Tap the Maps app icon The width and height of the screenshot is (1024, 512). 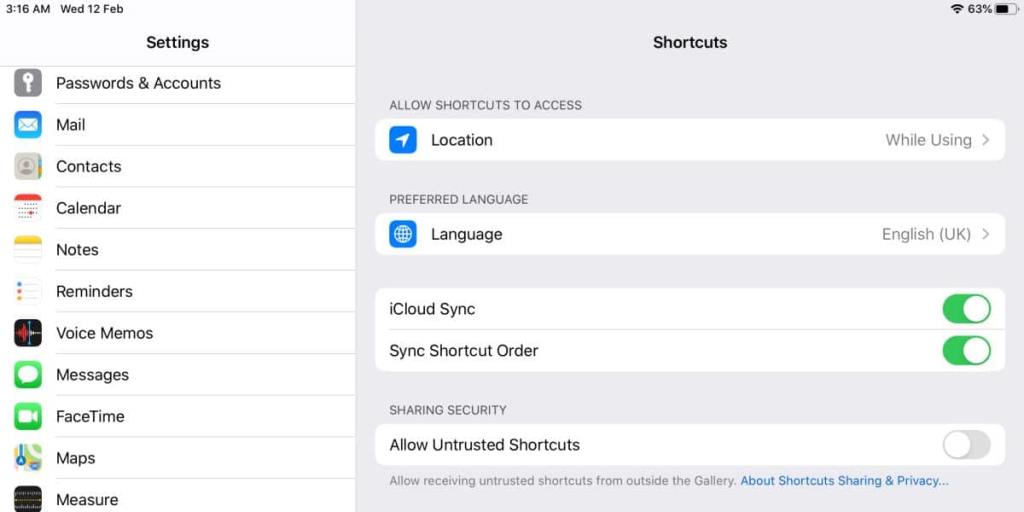click(28, 458)
